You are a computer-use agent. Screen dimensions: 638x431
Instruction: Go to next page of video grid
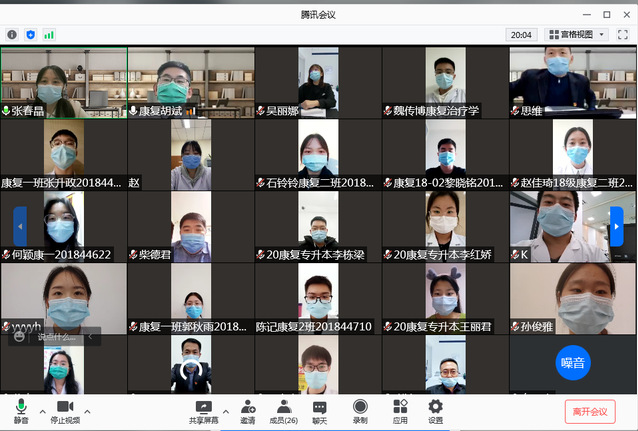click(x=616, y=226)
